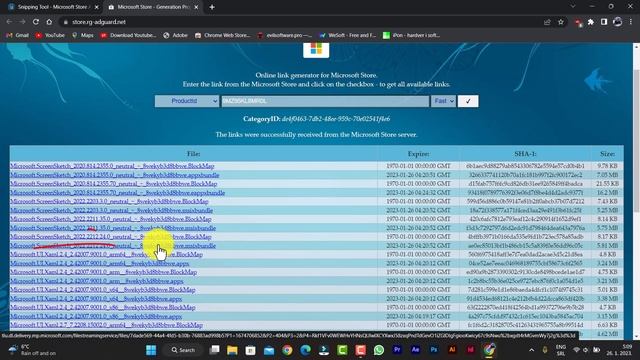Click the browser forward arrow
Viewport: 640px width, 360px height.
coord(22,22)
